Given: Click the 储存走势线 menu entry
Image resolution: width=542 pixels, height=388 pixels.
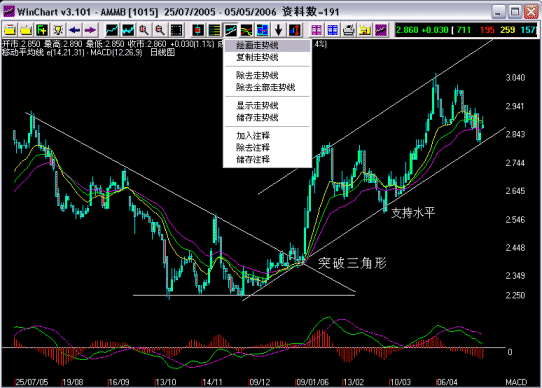Looking at the screenshot, I should [257, 118].
